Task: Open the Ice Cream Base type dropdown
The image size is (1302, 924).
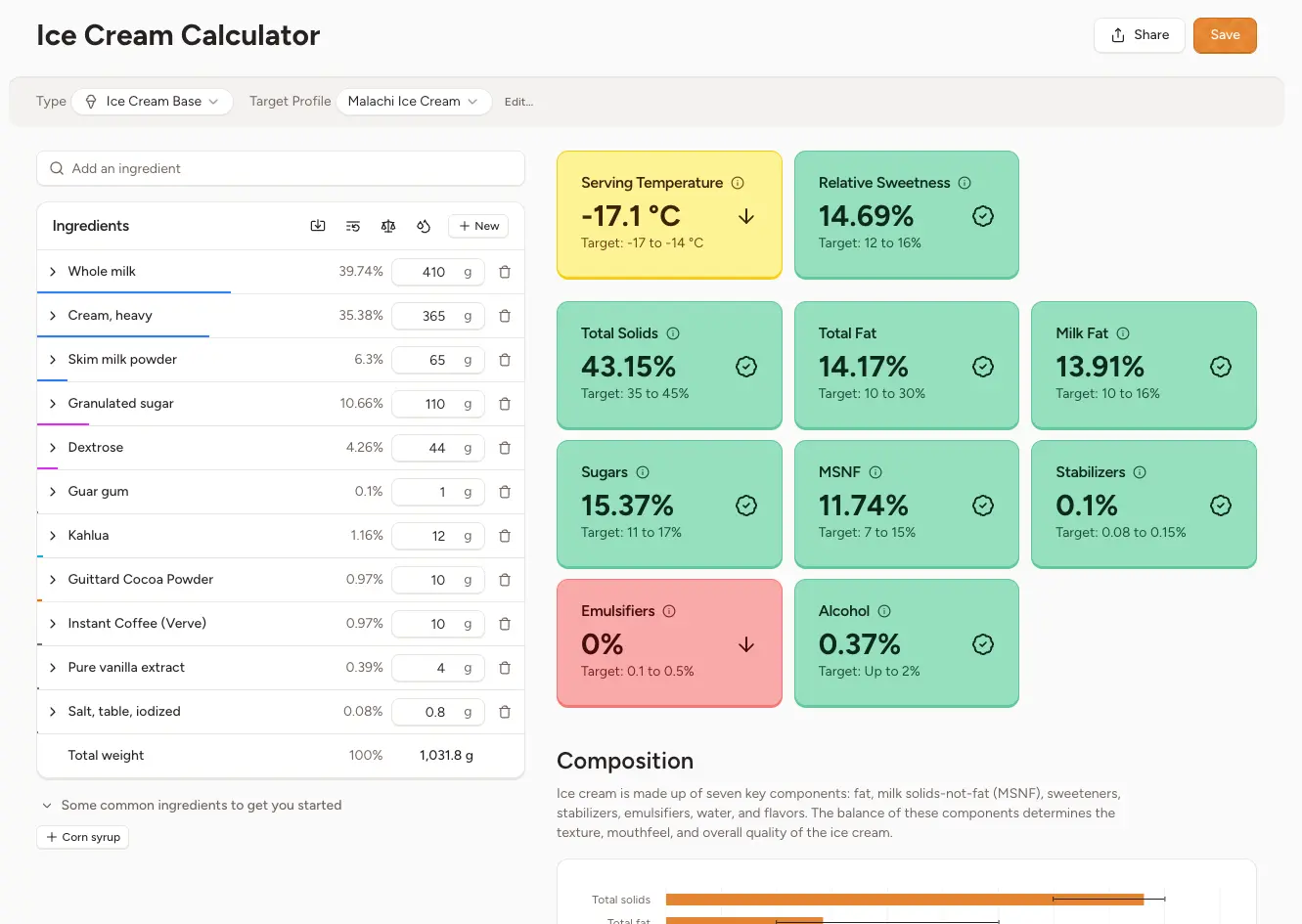Action: coord(152,101)
